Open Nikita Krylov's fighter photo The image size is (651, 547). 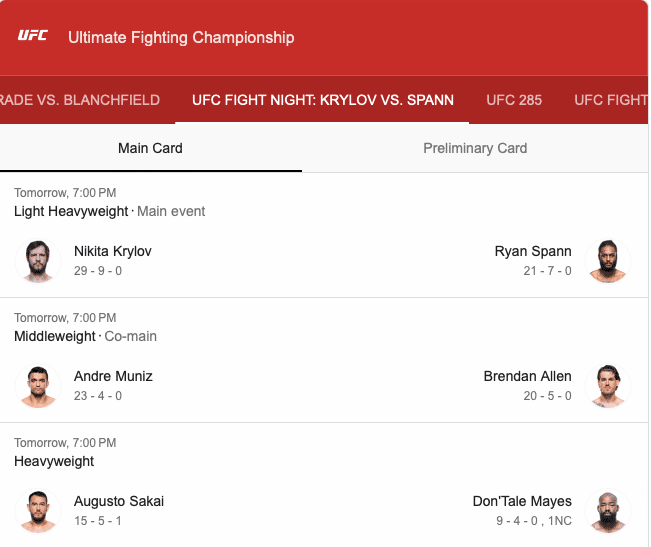(x=38, y=261)
